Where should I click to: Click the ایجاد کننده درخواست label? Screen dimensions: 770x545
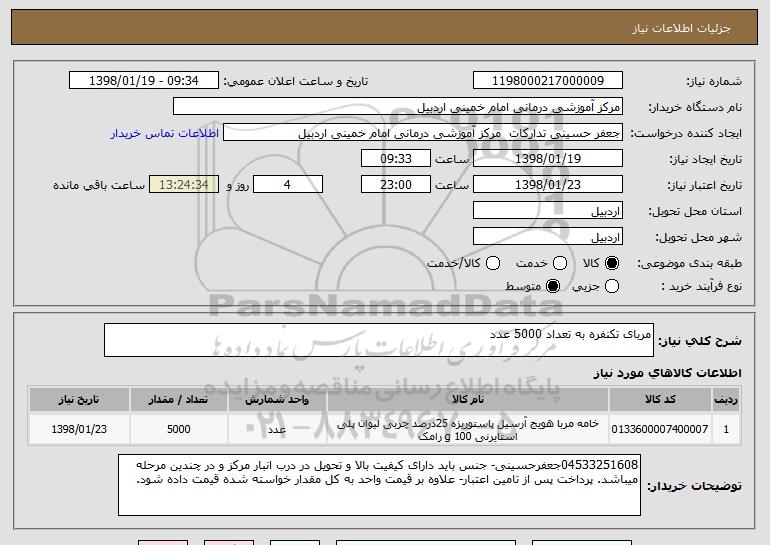686,134
